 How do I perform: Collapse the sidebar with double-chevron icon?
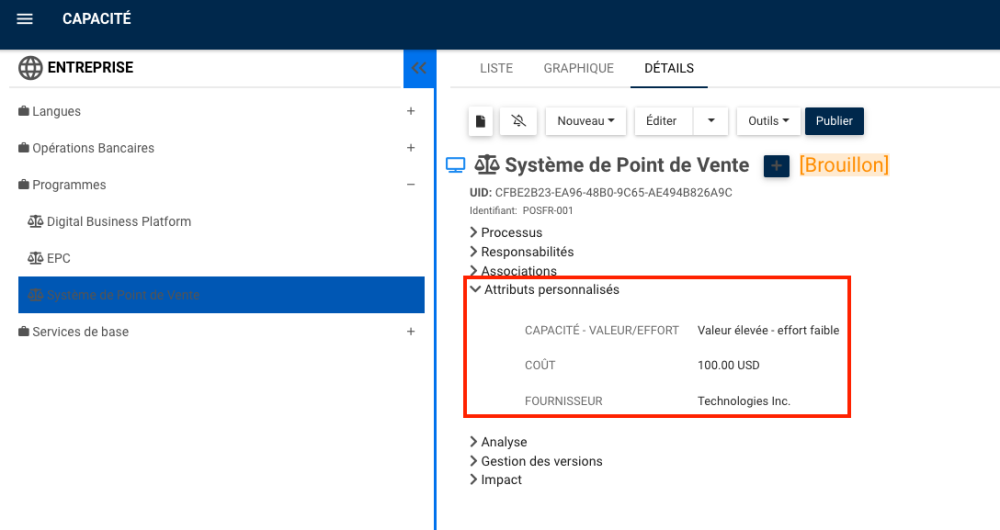tap(419, 68)
